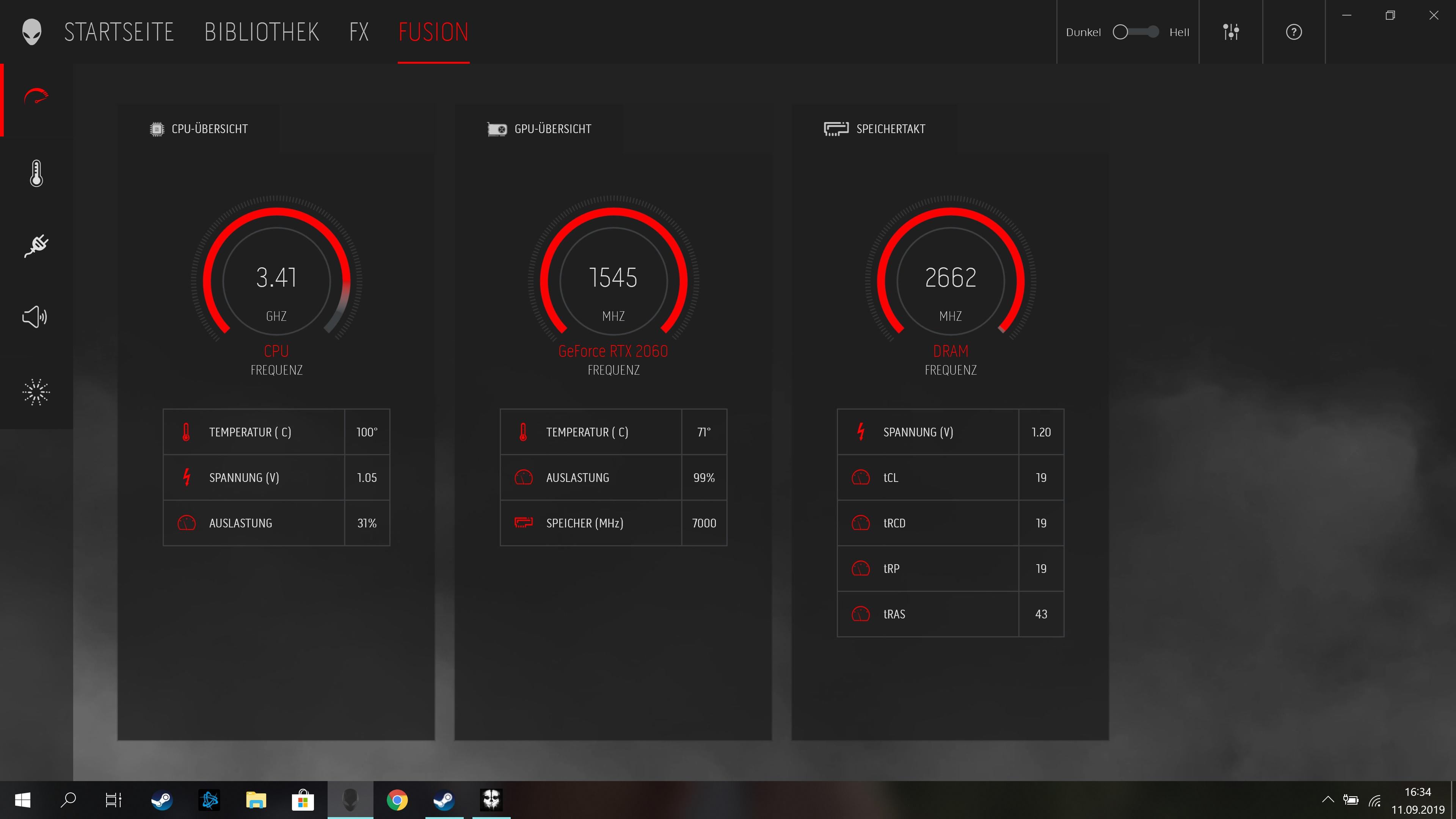Viewport: 1456px width, 819px height.
Task: Open the performance gauge sidebar section
Action: (x=36, y=97)
